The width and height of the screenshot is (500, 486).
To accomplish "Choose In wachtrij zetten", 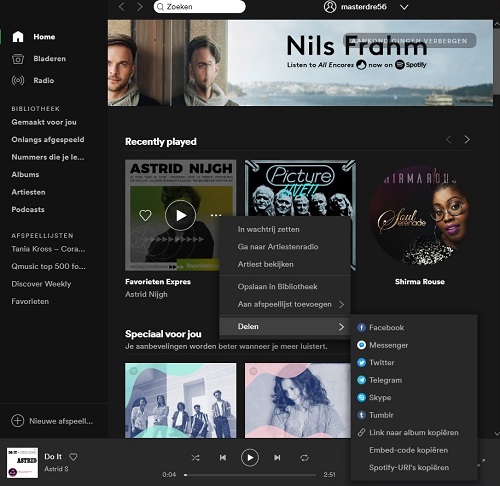I will coord(285,229).
